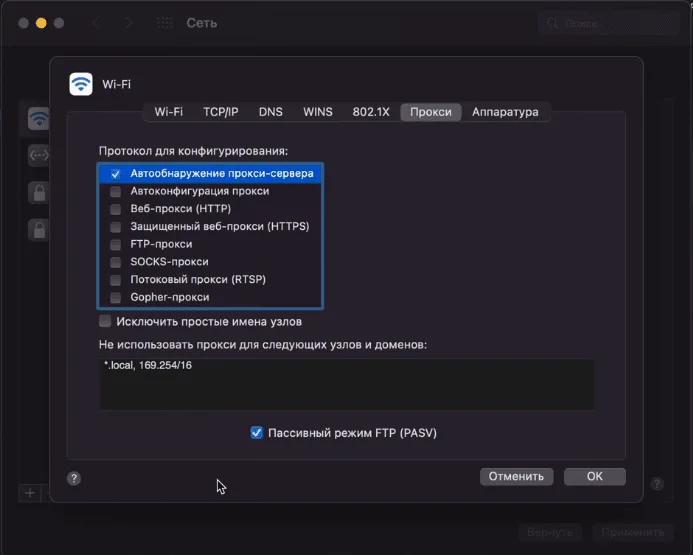The height and width of the screenshot is (555, 693).
Task: Enable SOCKS-прокси checkbox
Action: coord(115,262)
